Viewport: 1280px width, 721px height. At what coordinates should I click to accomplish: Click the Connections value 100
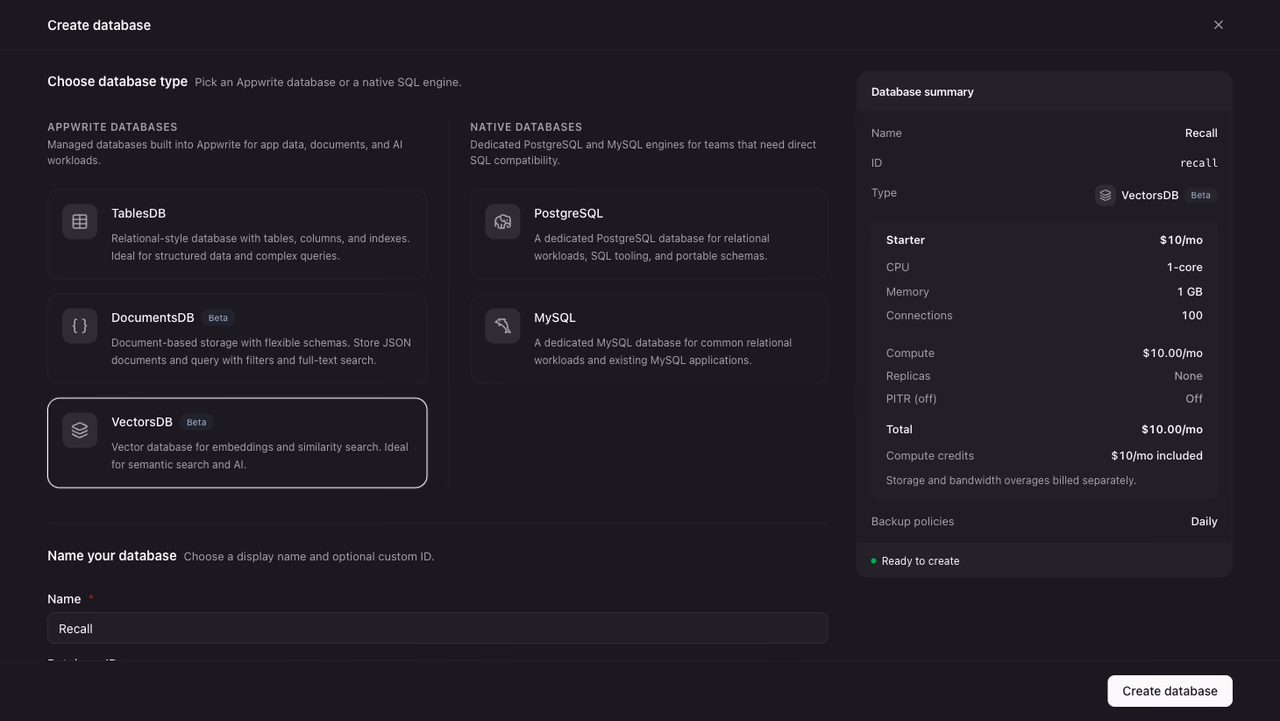[x=1192, y=315]
